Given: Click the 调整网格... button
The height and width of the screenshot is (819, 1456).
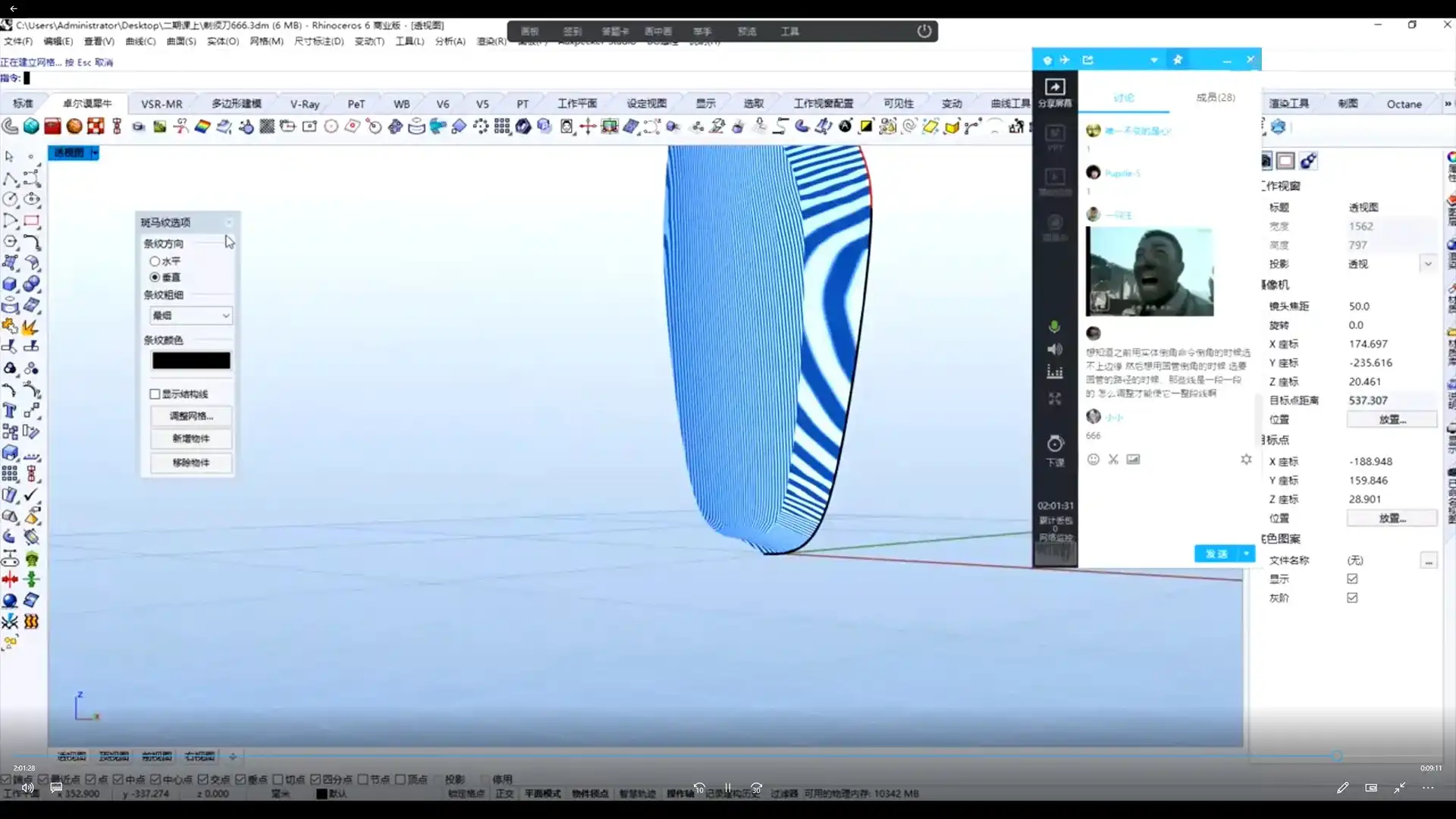Looking at the screenshot, I should tap(191, 416).
